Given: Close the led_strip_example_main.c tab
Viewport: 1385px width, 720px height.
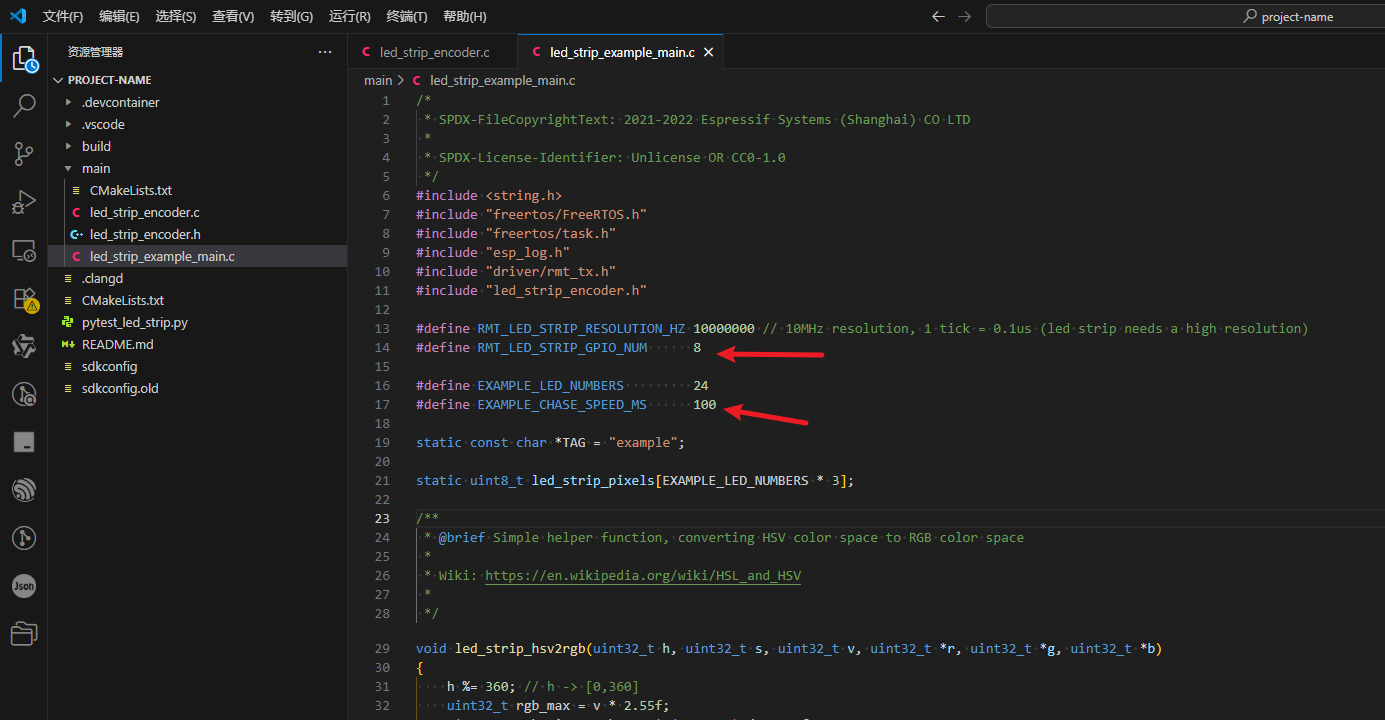Looking at the screenshot, I should 708,52.
